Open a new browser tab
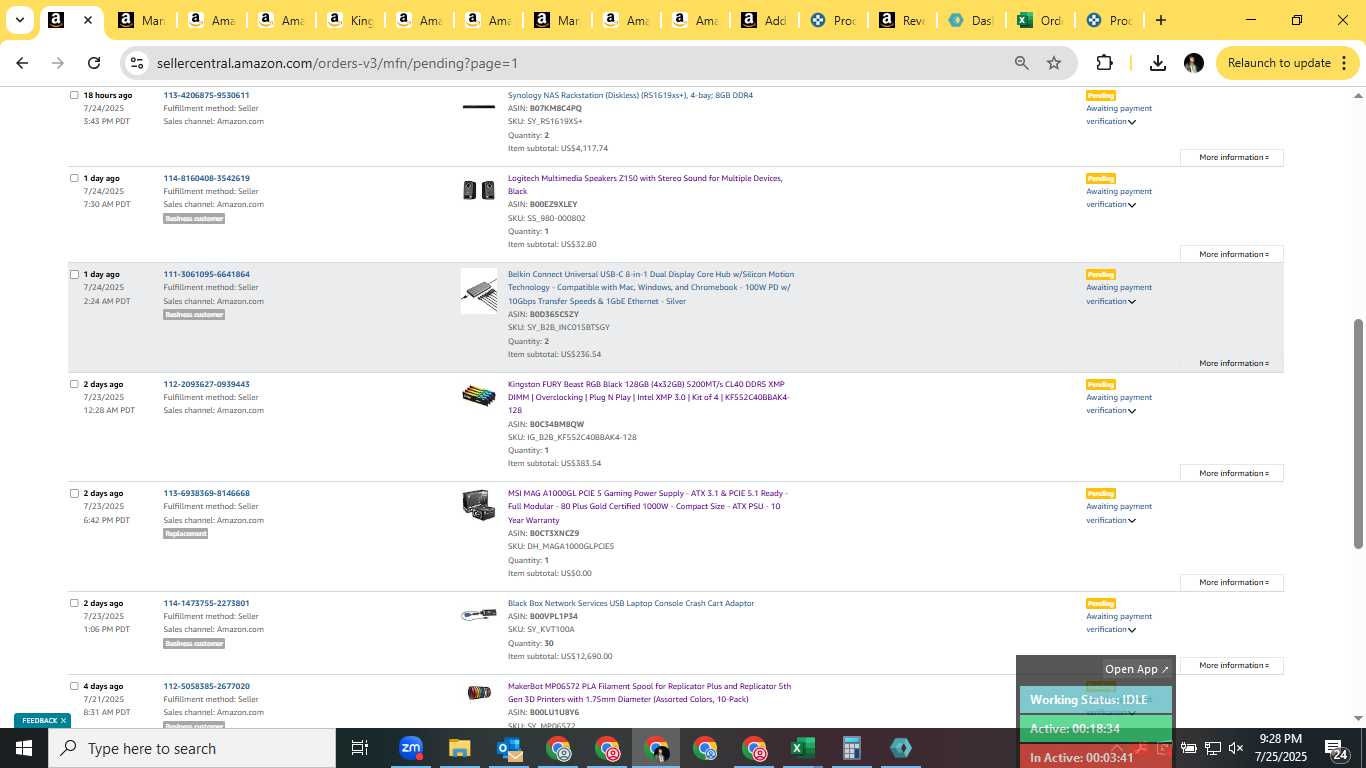Viewport: 1366px width, 768px height. pos(1160,20)
